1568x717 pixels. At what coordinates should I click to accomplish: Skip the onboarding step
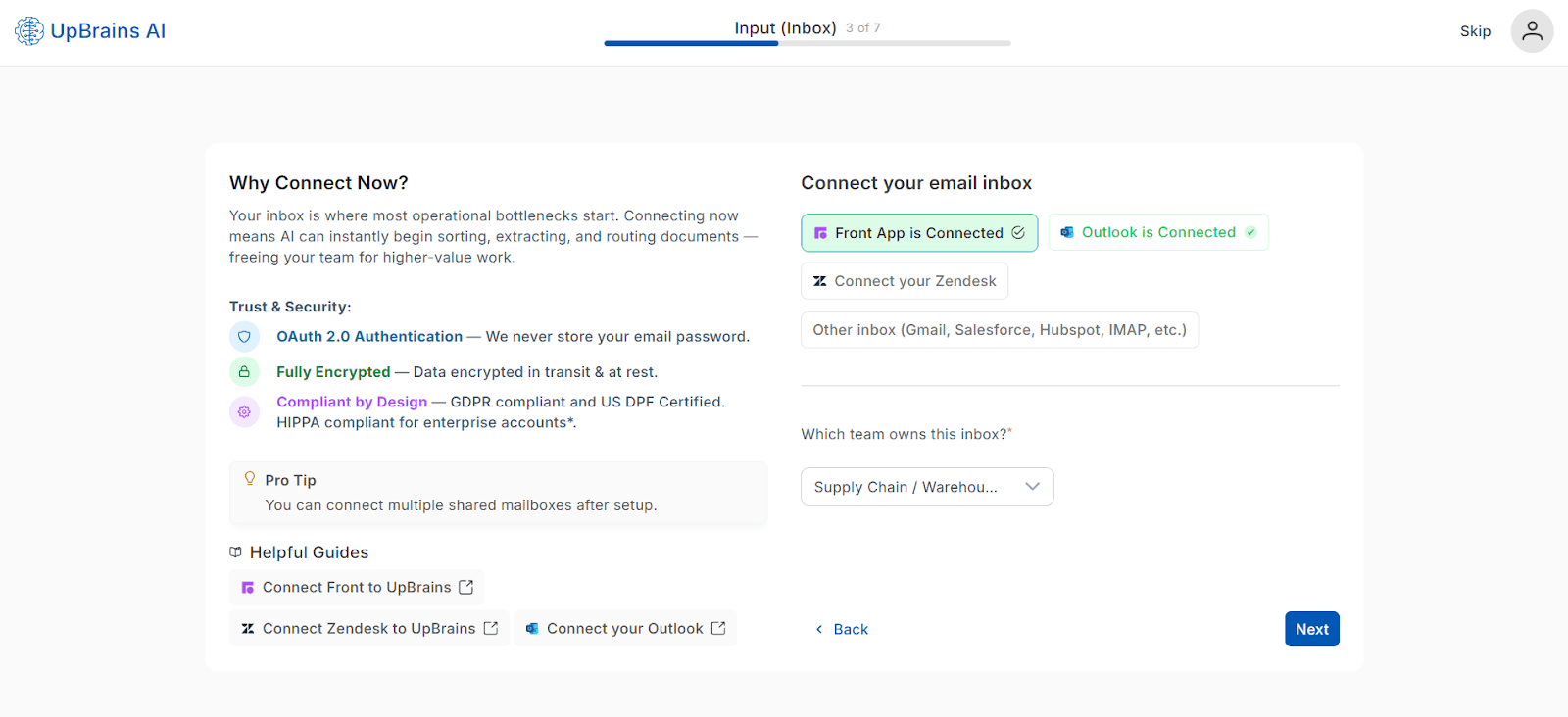coord(1475,31)
